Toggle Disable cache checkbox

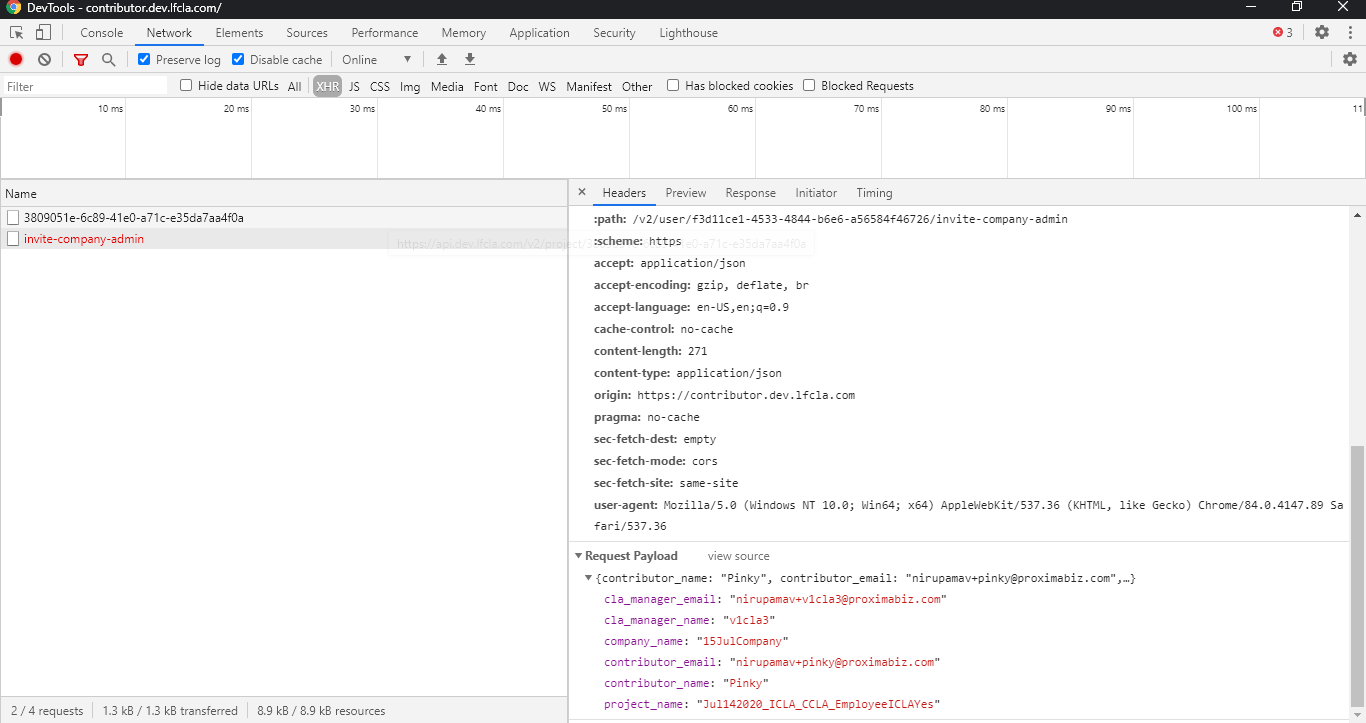pos(238,59)
